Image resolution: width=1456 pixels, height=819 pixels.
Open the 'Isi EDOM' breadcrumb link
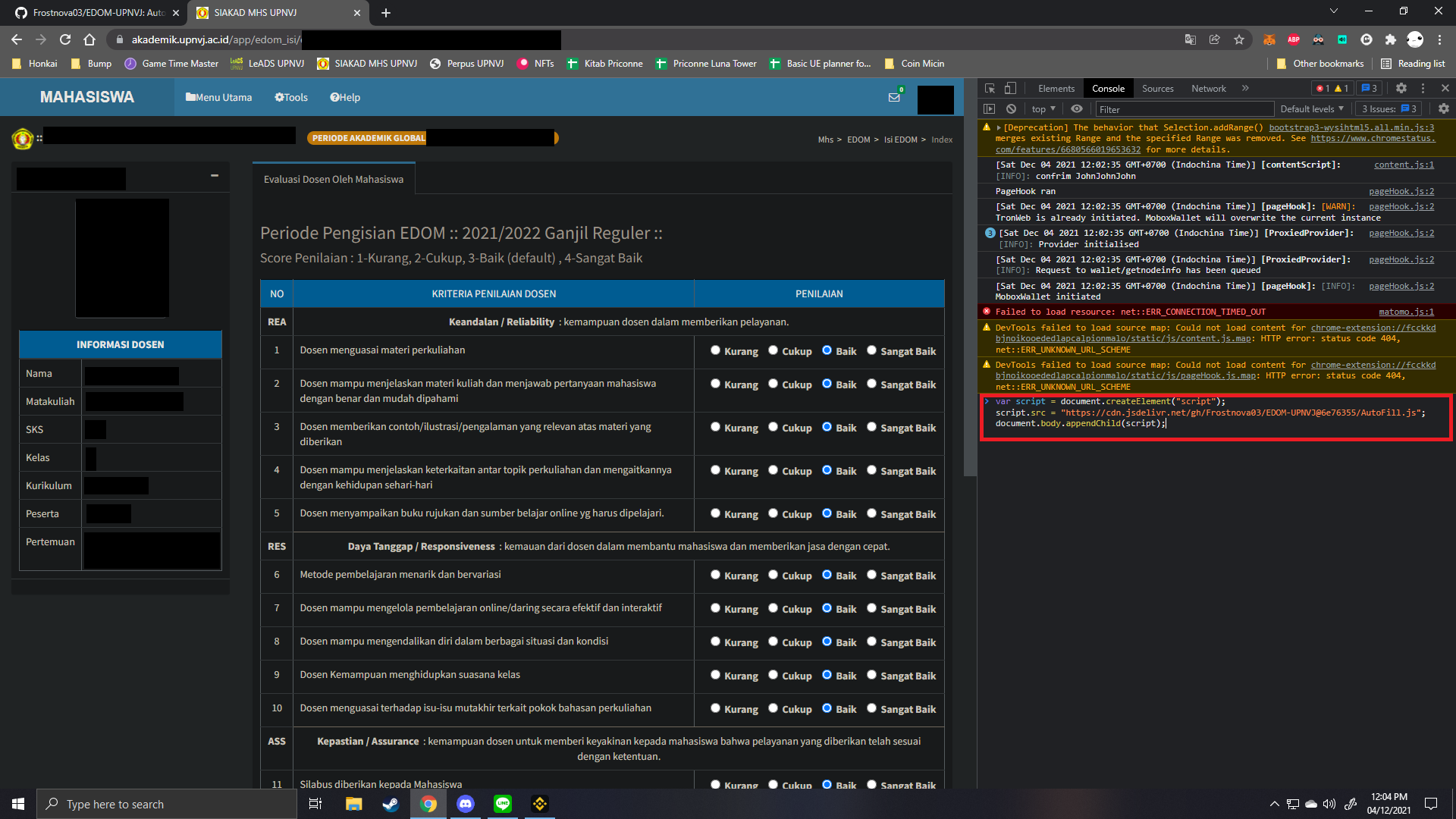[899, 140]
